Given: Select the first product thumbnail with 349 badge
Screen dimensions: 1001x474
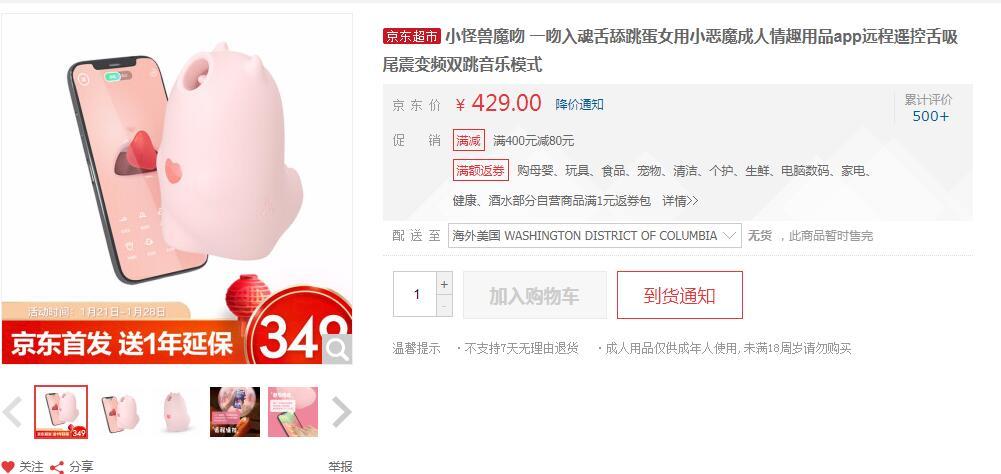Looking at the screenshot, I should click(61, 412).
